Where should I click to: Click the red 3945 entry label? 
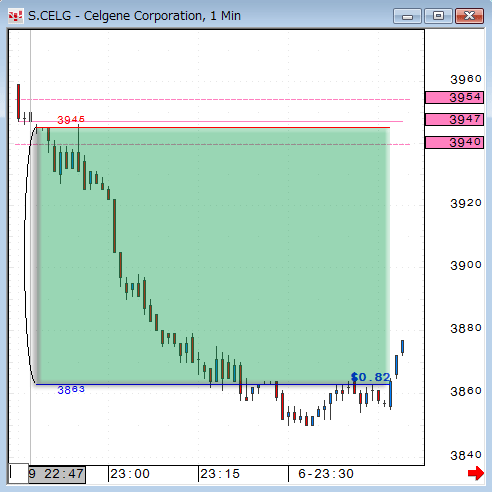coord(71,119)
